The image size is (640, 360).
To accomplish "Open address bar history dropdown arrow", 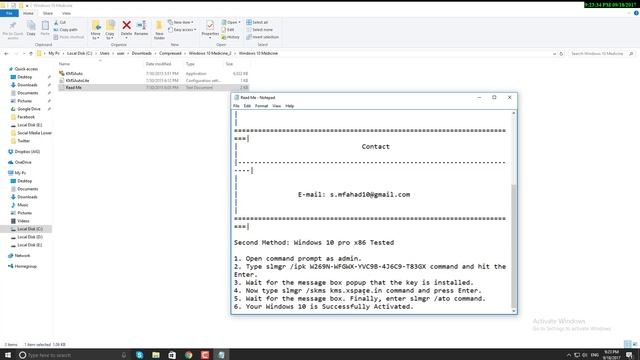I will click(554, 53).
